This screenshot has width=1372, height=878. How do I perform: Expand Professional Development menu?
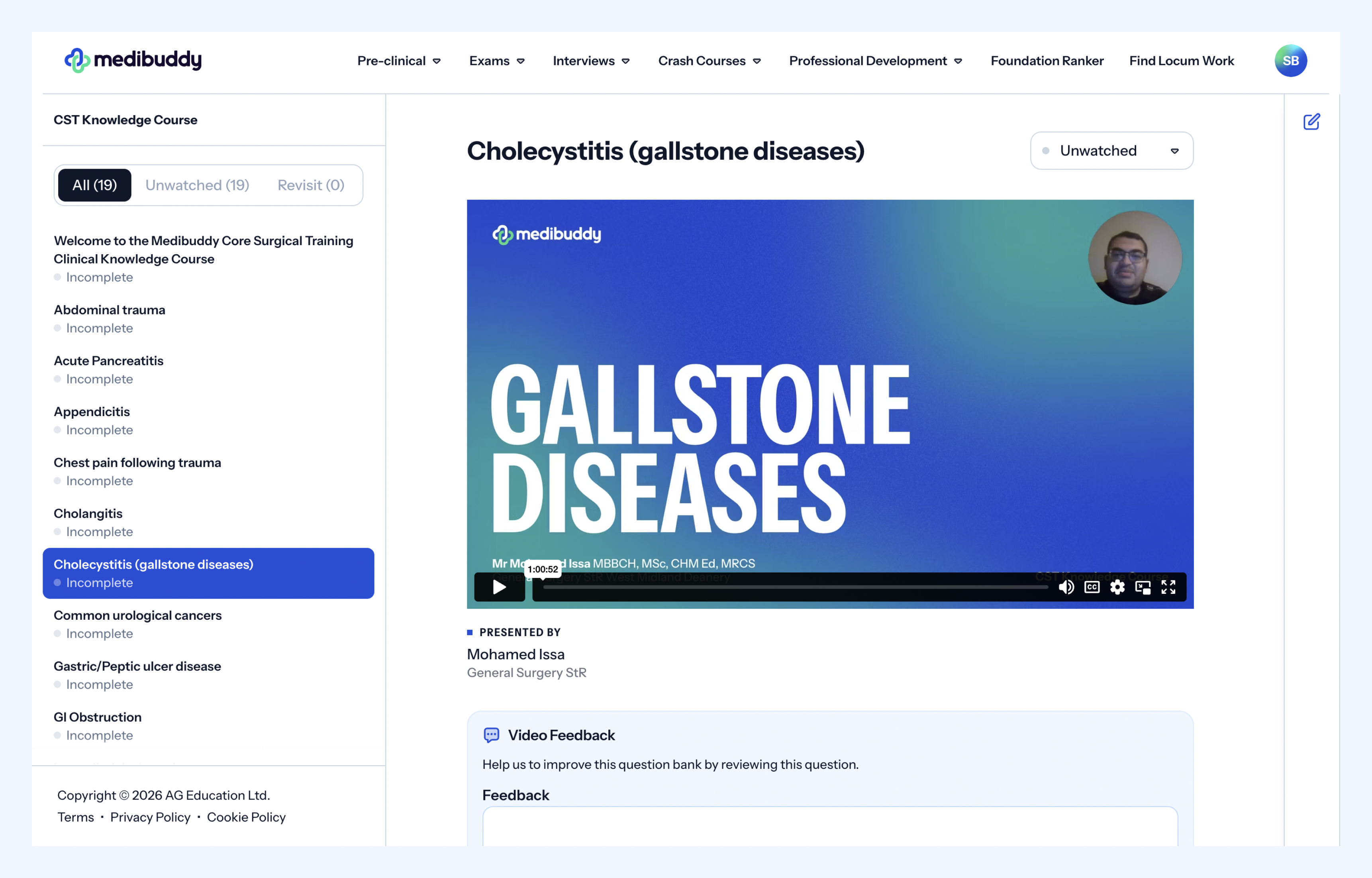pos(875,61)
